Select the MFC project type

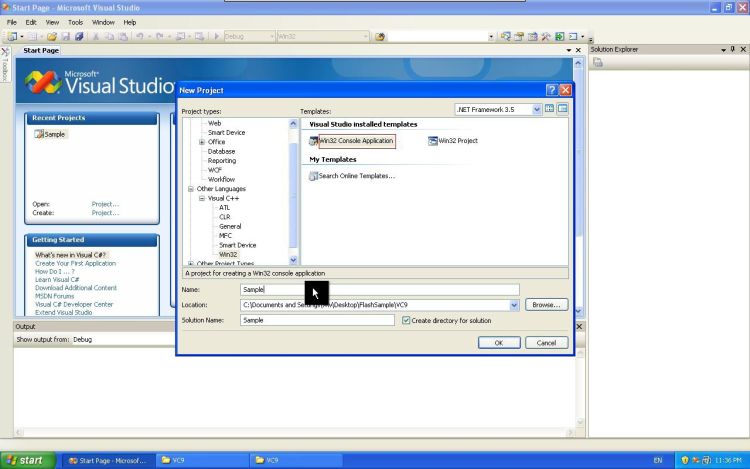(x=225, y=236)
